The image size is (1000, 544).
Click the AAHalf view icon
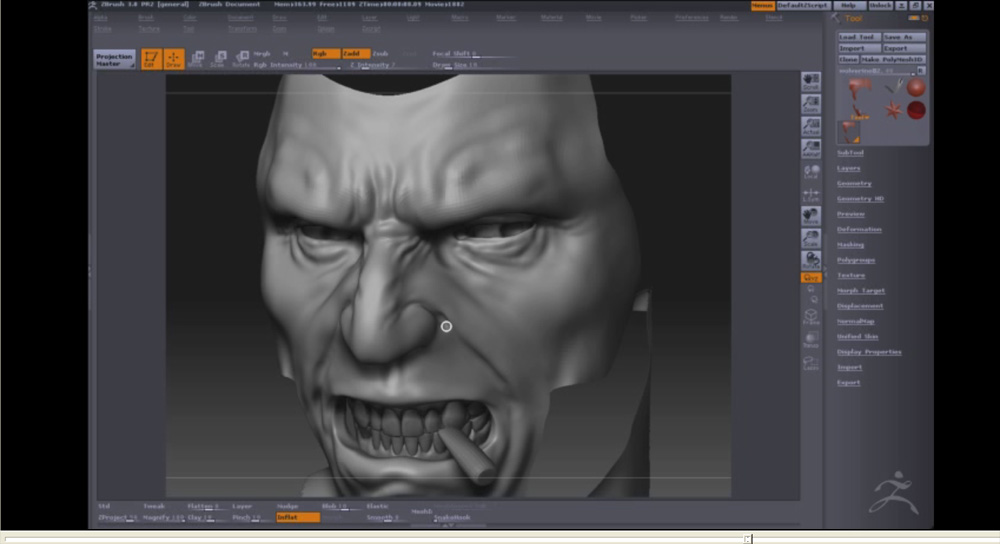coord(811,149)
